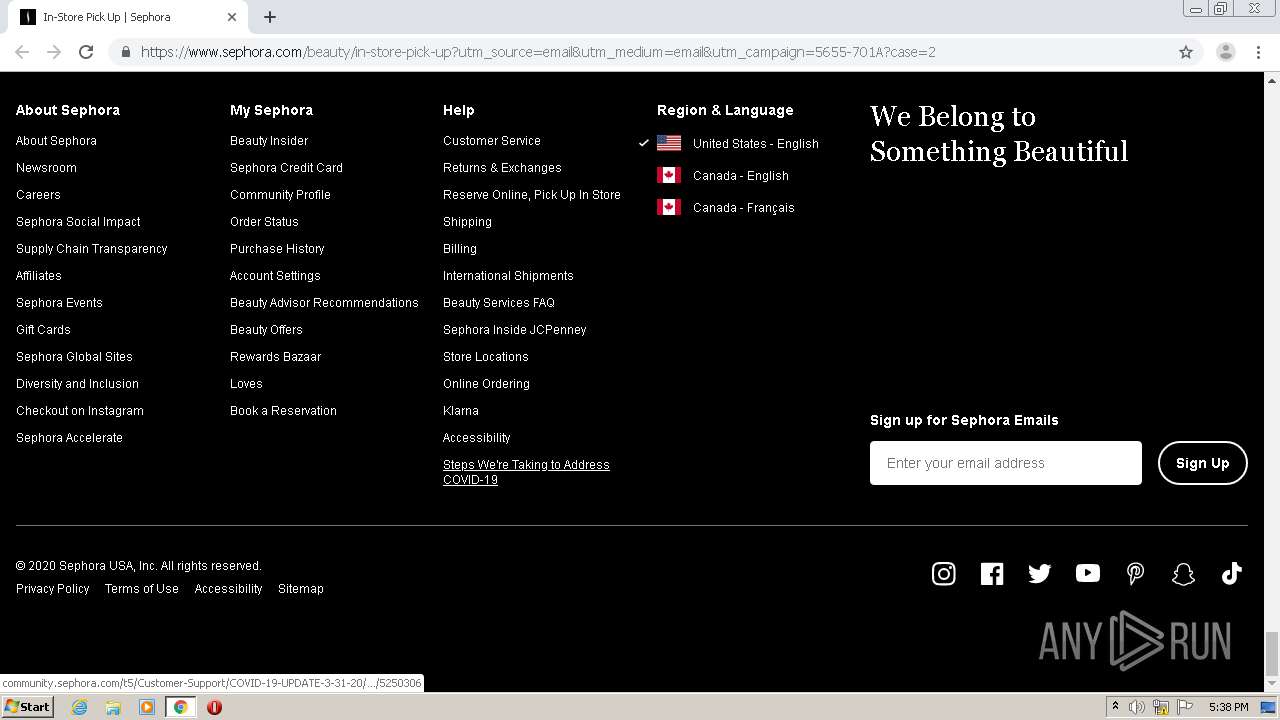This screenshot has width=1280, height=720.
Task: Open Sephora Credit Card link
Action: coord(286,168)
